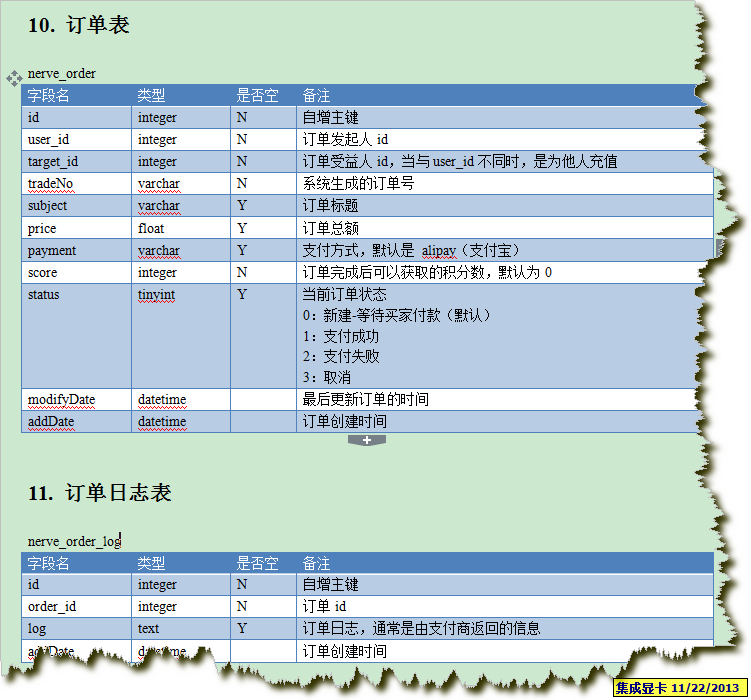Click the nerve_order table name text
The width and height of the screenshot is (751, 700).
tap(62, 74)
